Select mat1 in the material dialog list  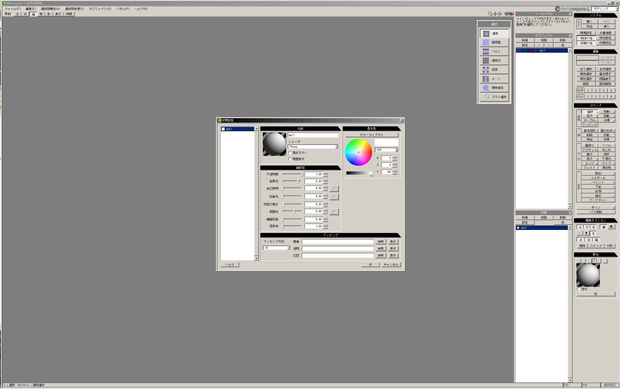click(238, 129)
